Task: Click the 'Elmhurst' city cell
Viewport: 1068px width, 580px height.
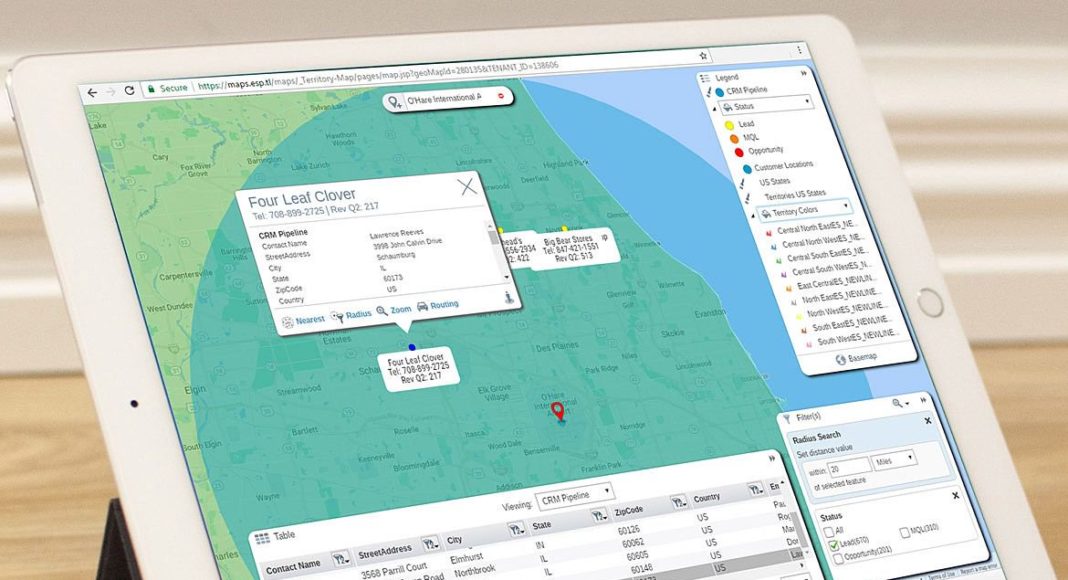Action: (467, 558)
